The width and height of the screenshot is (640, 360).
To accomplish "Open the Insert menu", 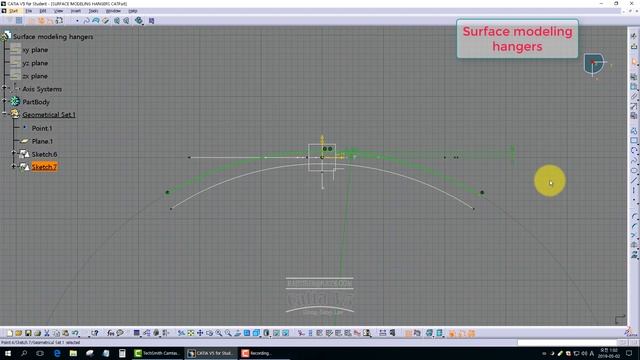I will pos(76,11).
